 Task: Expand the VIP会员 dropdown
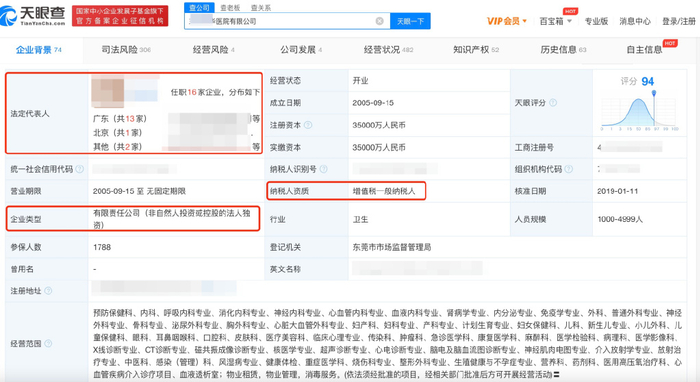(507, 21)
